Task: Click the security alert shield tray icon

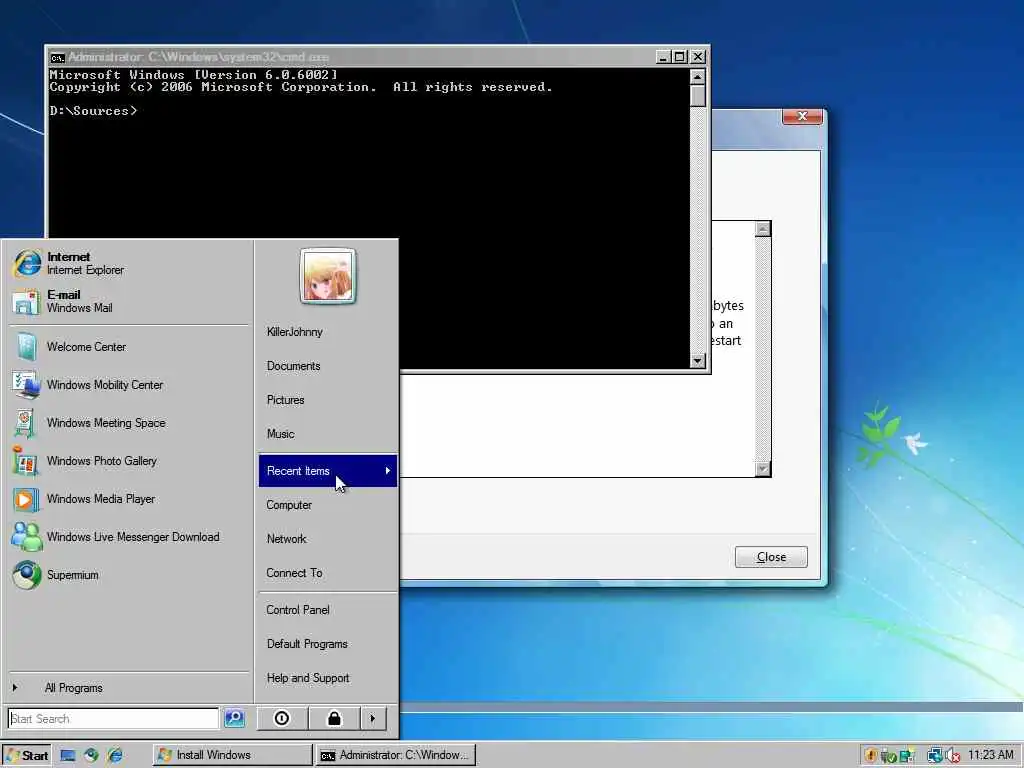Action: click(x=871, y=756)
